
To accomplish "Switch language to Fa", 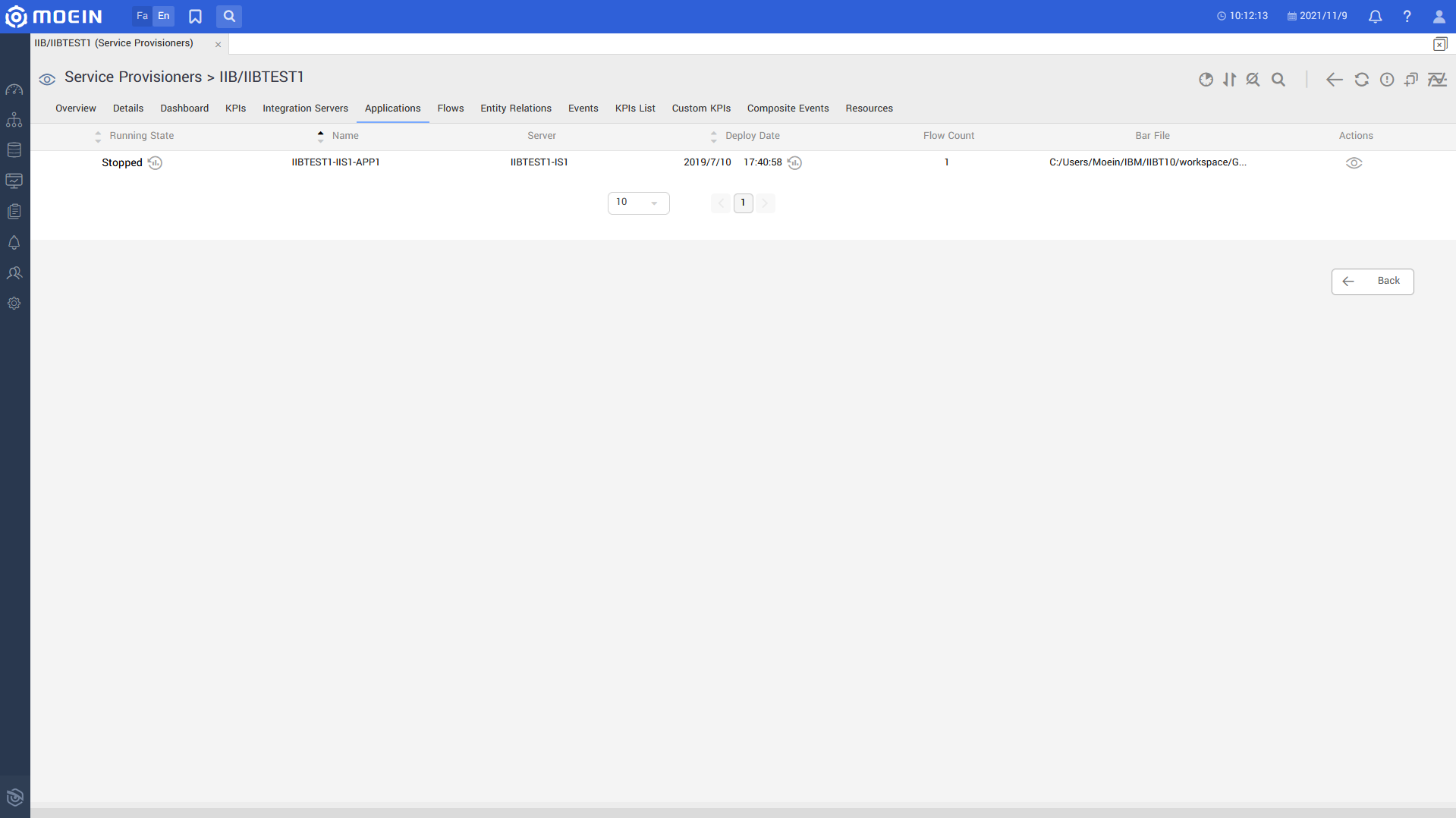I will (x=142, y=16).
